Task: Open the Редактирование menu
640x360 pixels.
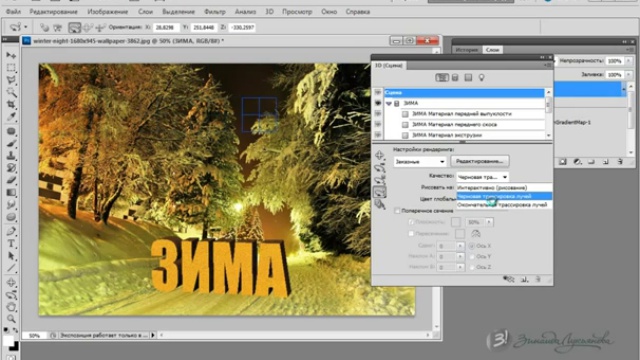Action: (53, 12)
